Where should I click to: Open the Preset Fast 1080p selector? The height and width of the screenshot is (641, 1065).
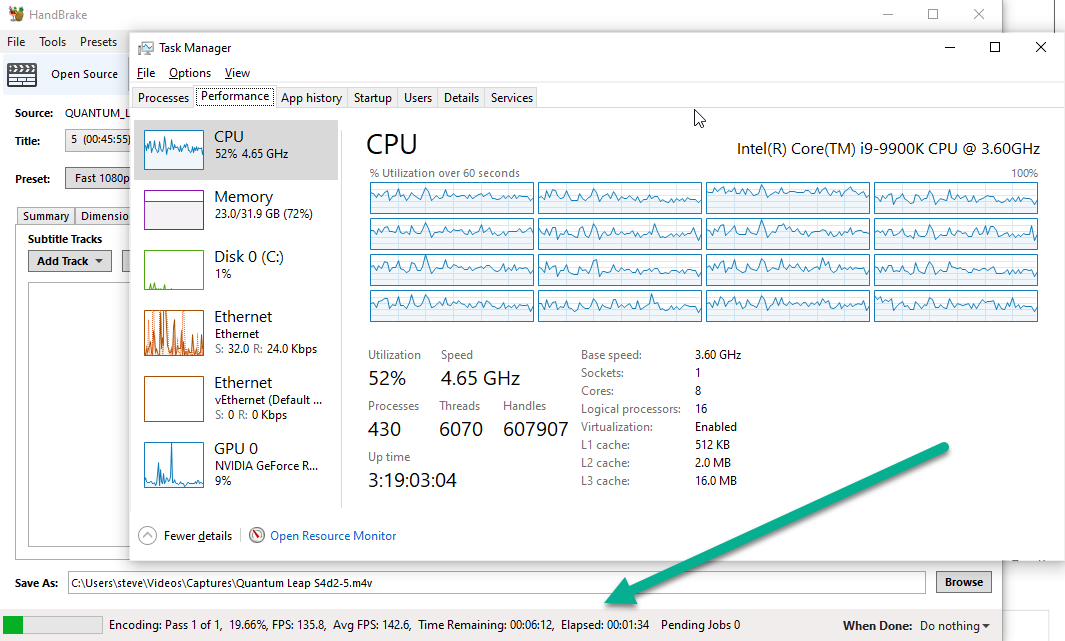tap(98, 178)
